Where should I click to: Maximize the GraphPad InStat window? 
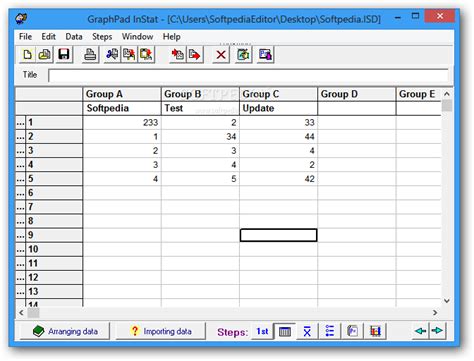point(415,16)
